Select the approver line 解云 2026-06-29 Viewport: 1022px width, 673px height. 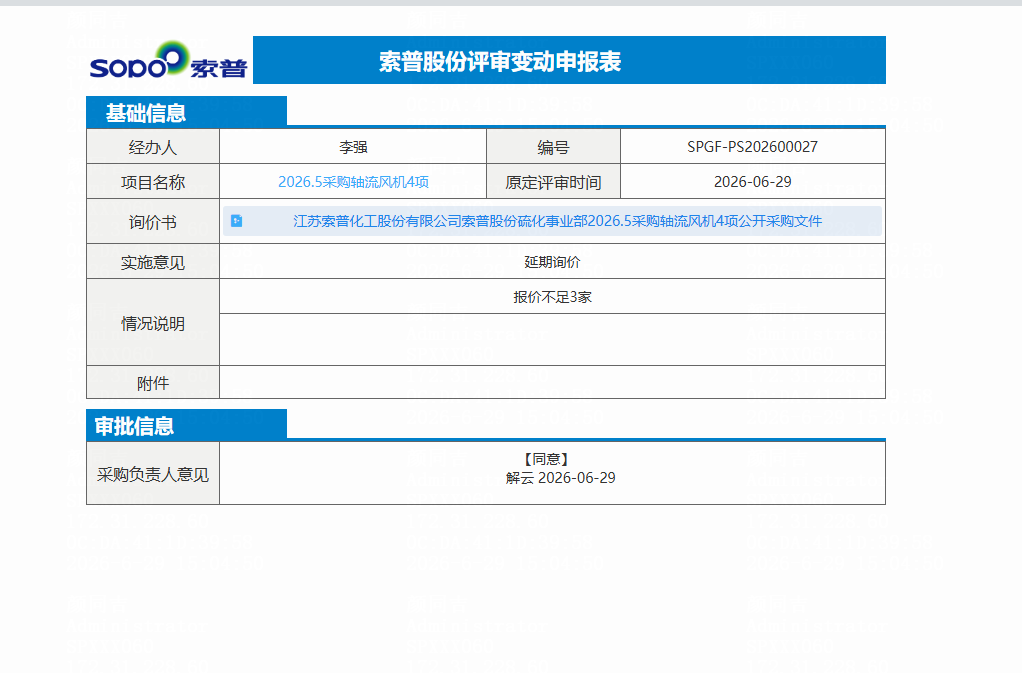click(x=560, y=478)
